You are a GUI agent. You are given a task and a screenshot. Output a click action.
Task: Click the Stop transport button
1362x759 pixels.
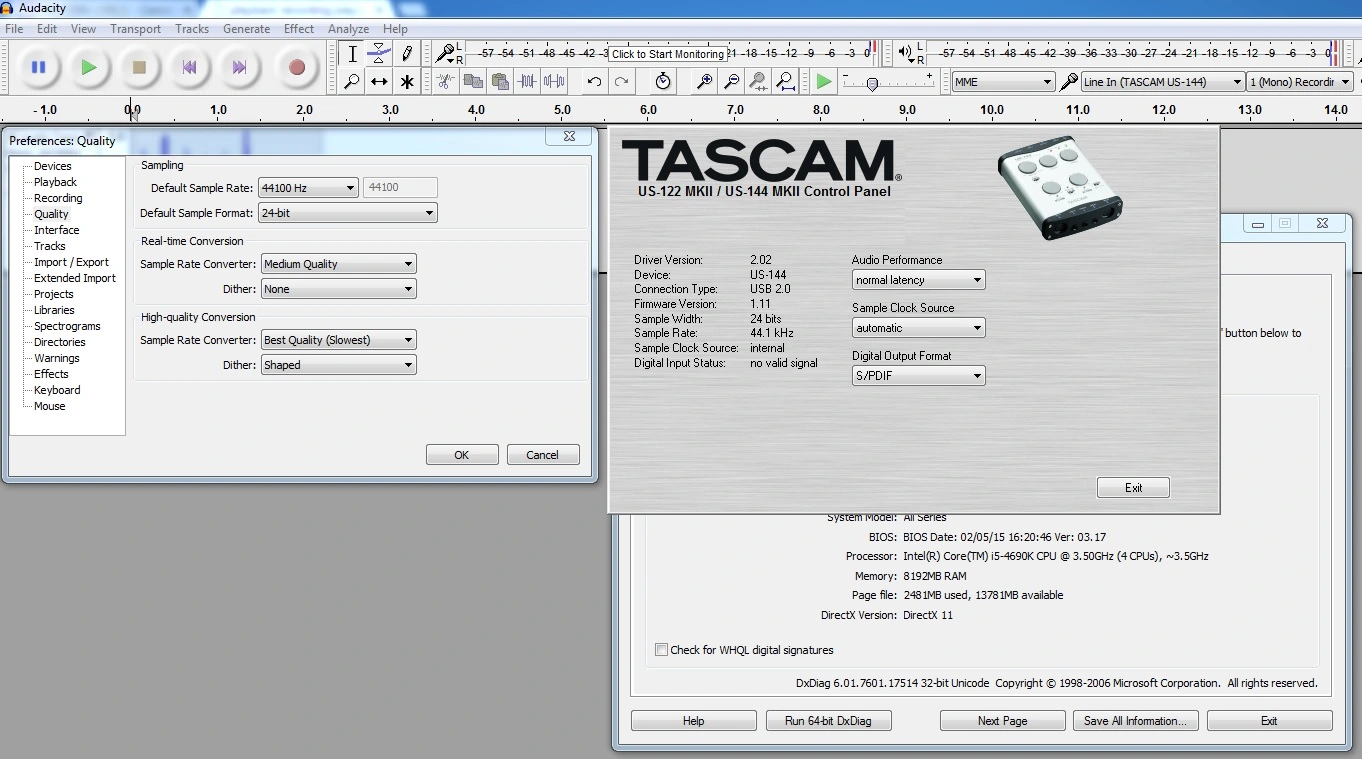[139, 67]
